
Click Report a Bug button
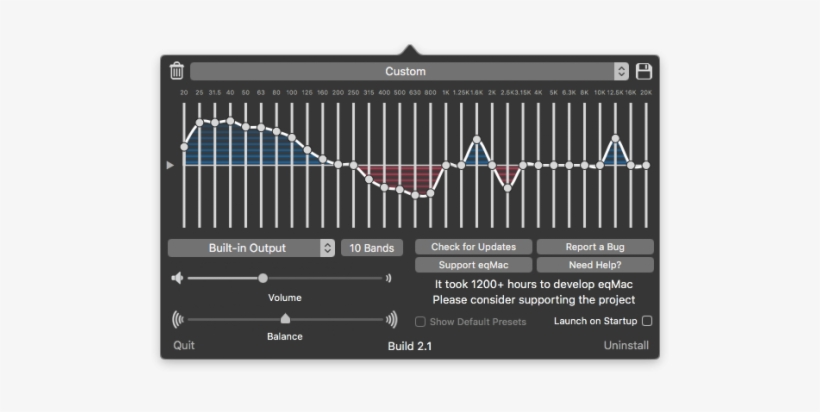(595, 247)
